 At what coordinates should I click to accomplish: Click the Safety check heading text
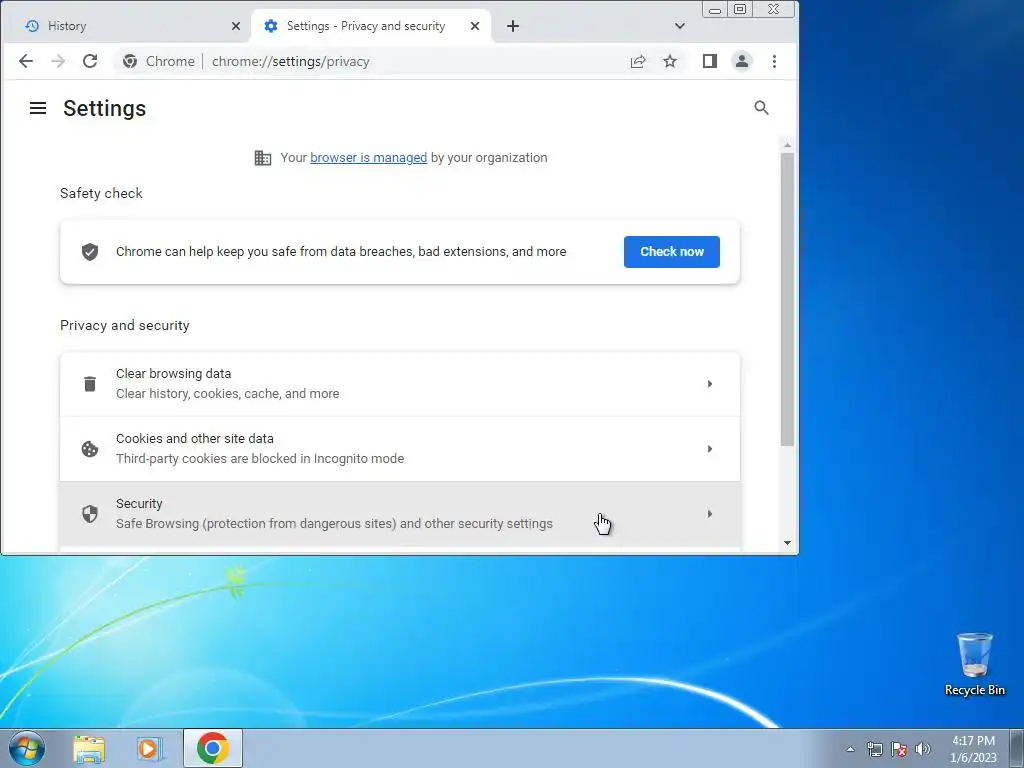(x=101, y=193)
